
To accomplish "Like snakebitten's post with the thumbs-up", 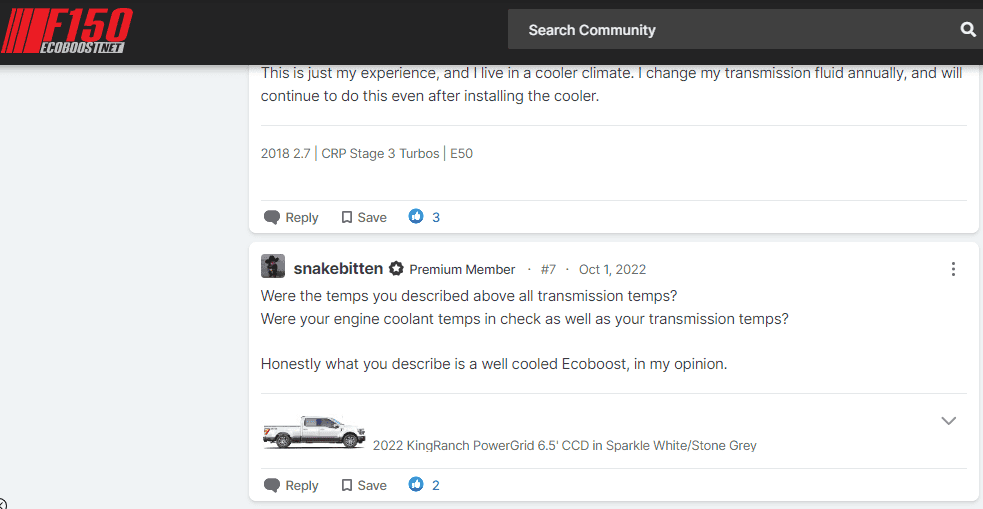I will pyautogui.click(x=416, y=485).
